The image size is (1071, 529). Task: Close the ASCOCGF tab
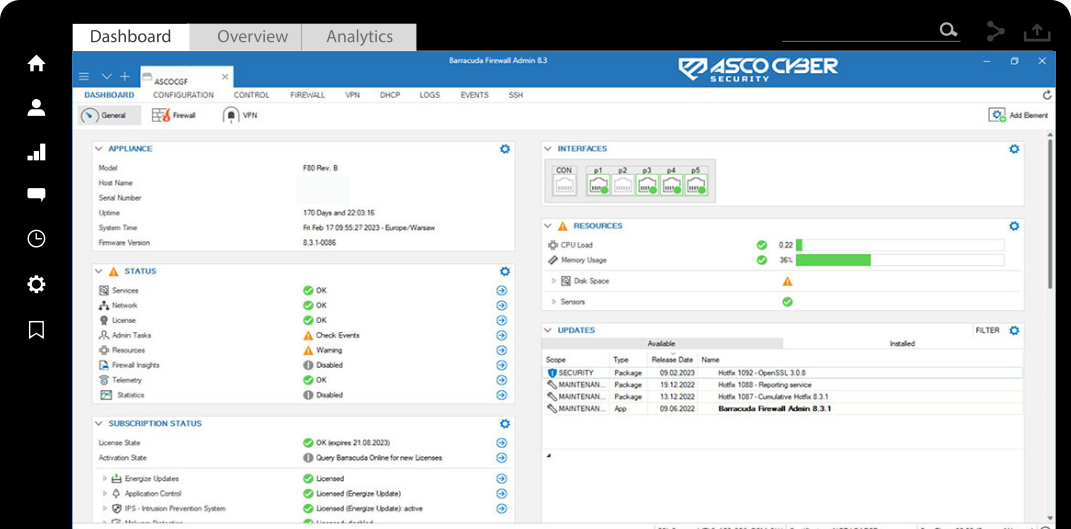[x=225, y=77]
